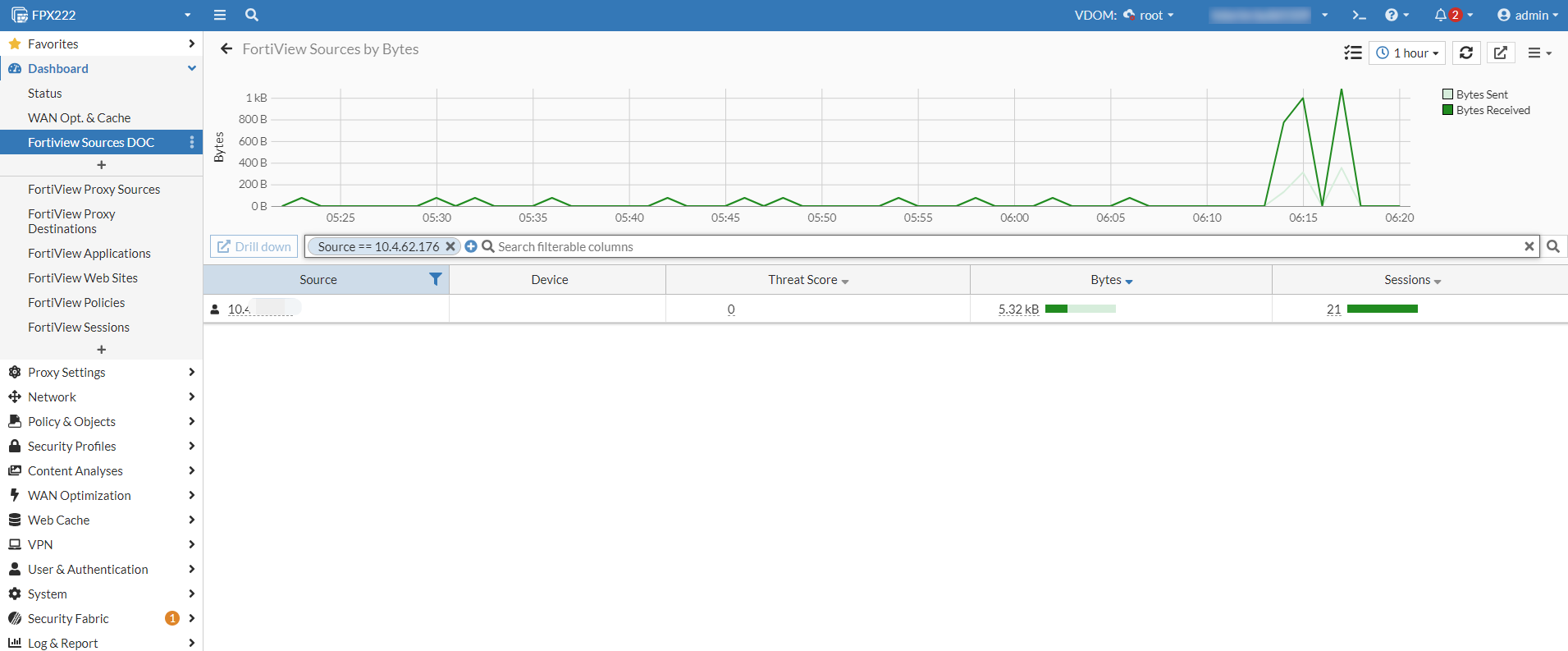Run search with the magnifier button
The width and height of the screenshot is (1568, 651).
tap(1553, 246)
